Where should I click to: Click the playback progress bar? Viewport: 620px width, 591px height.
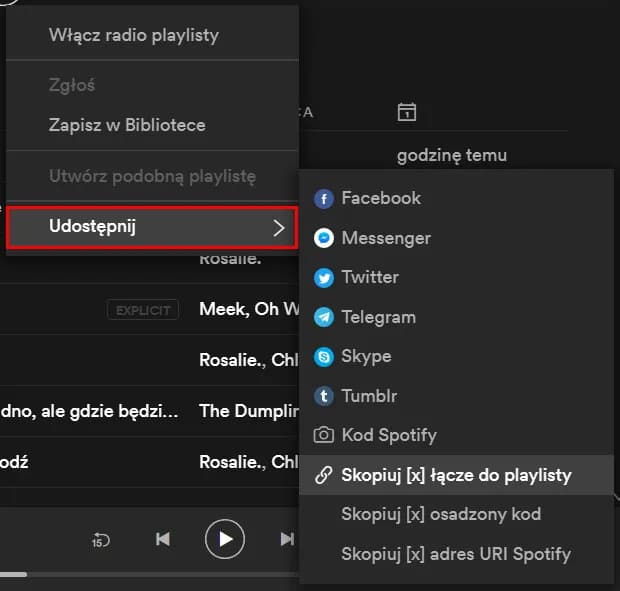click(13, 574)
